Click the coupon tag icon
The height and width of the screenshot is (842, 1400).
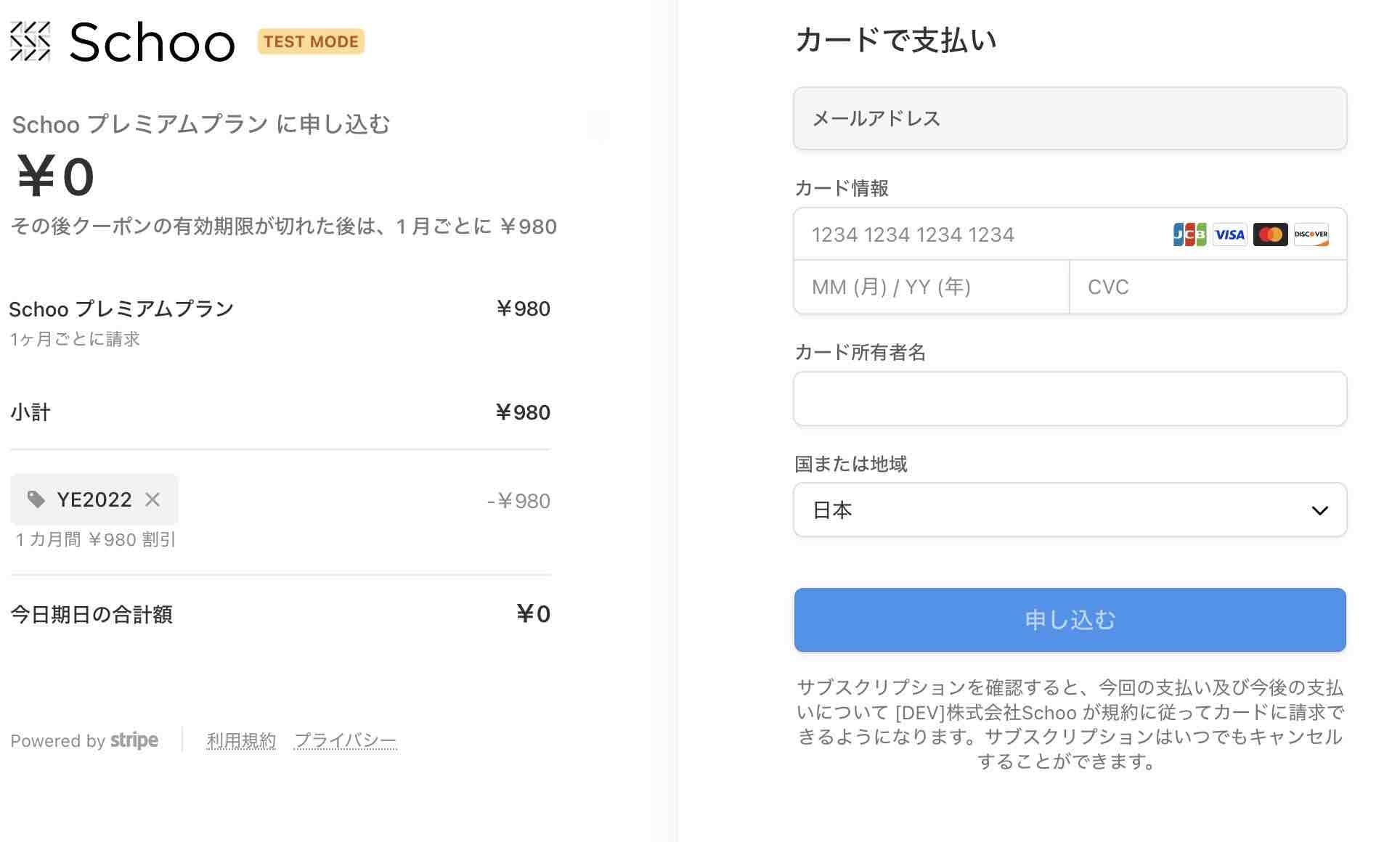(x=36, y=499)
